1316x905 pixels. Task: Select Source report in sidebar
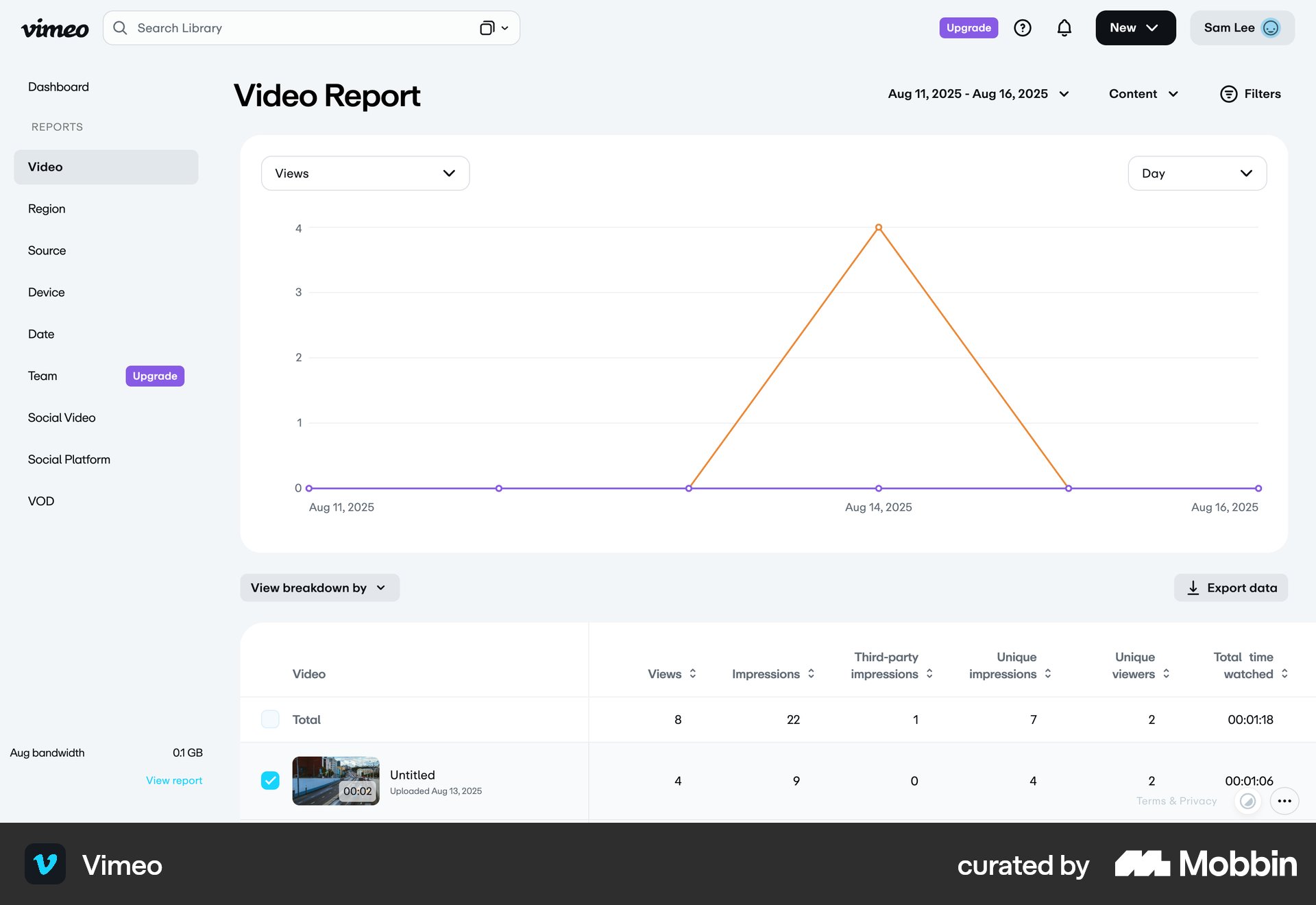47,250
